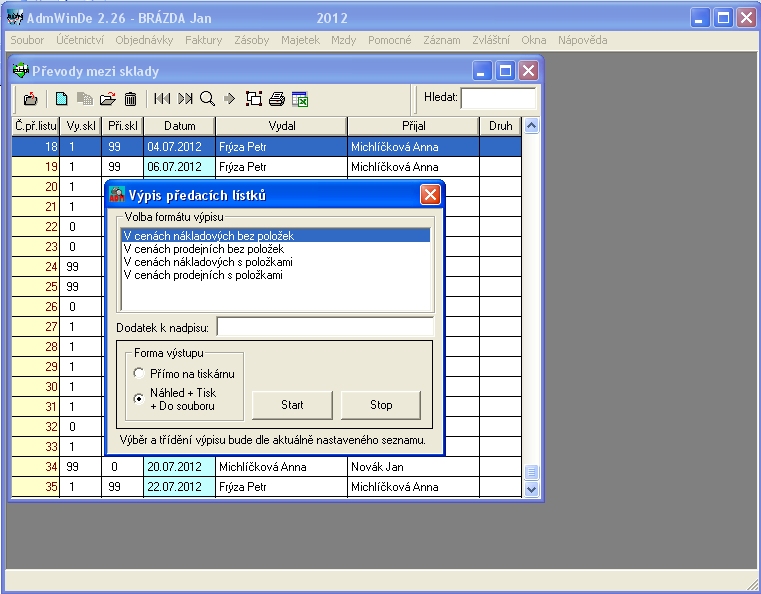Click the copy record toolbar icon
Screen dimensions: 761x594
[x=85, y=99]
